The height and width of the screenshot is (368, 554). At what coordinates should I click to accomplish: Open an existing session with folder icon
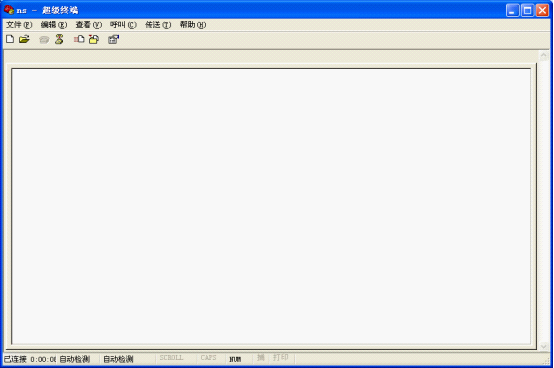(24, 39)
